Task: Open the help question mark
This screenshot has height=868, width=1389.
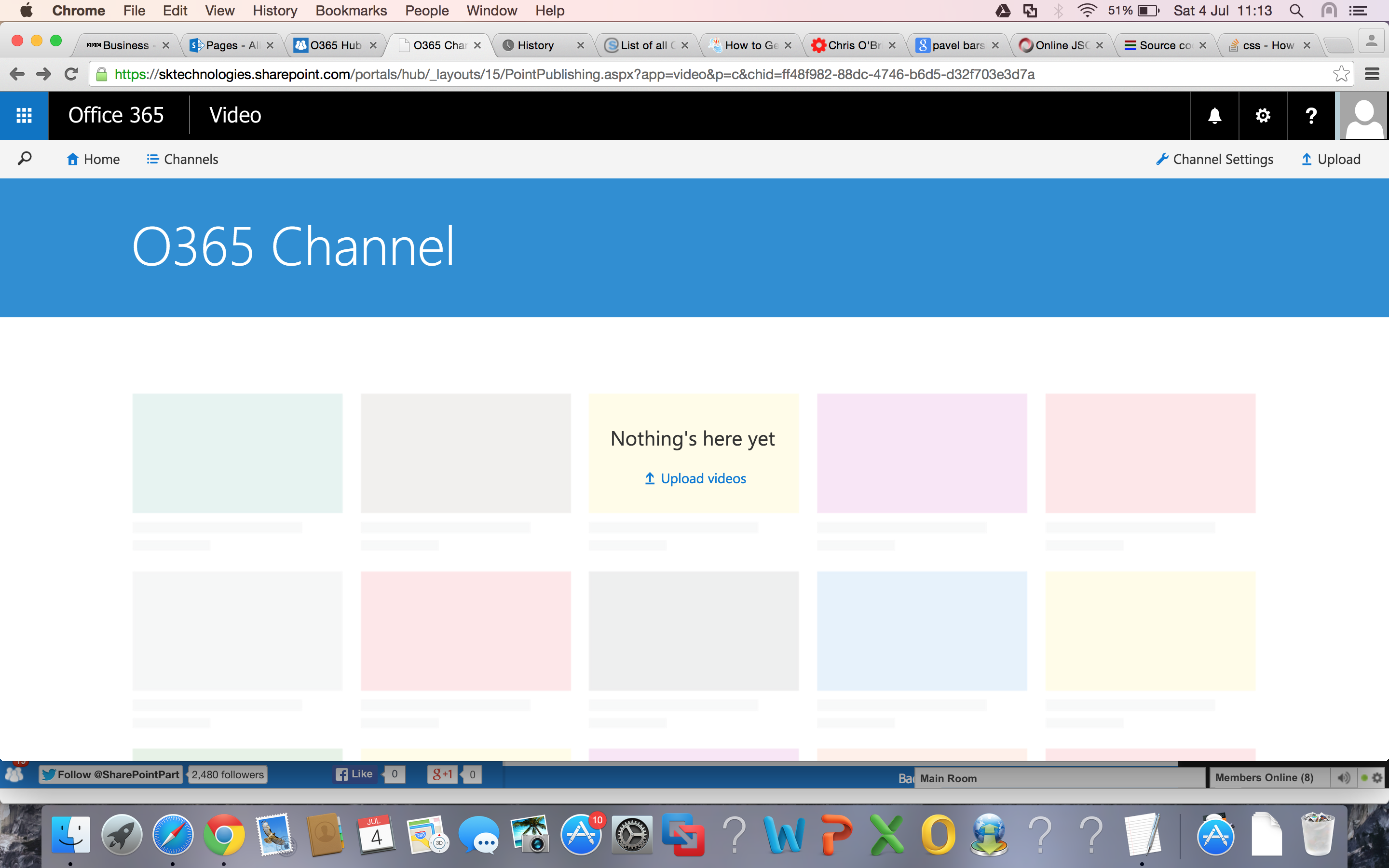Action: click(1311, 115)
